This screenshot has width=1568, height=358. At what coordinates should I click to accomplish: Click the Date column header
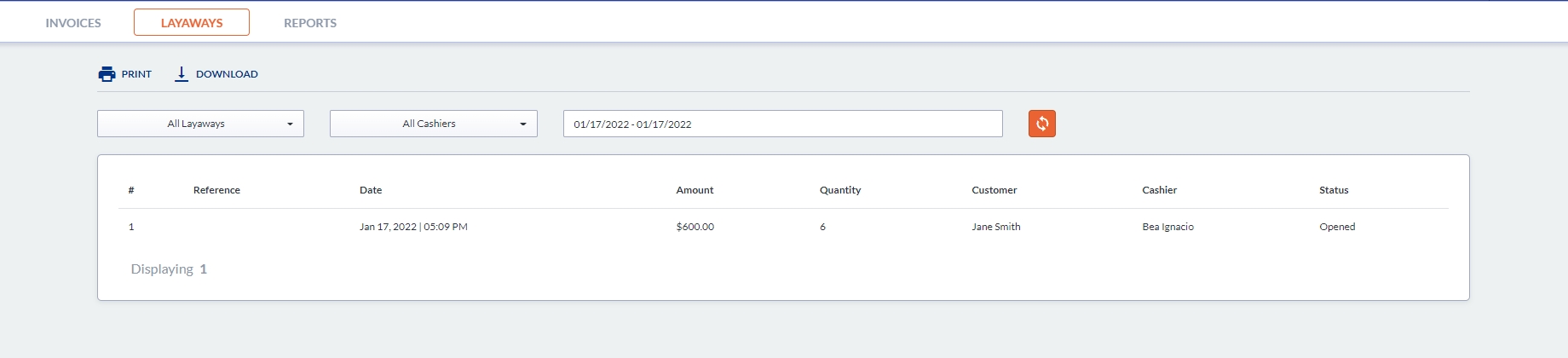(x=371, y=190)
